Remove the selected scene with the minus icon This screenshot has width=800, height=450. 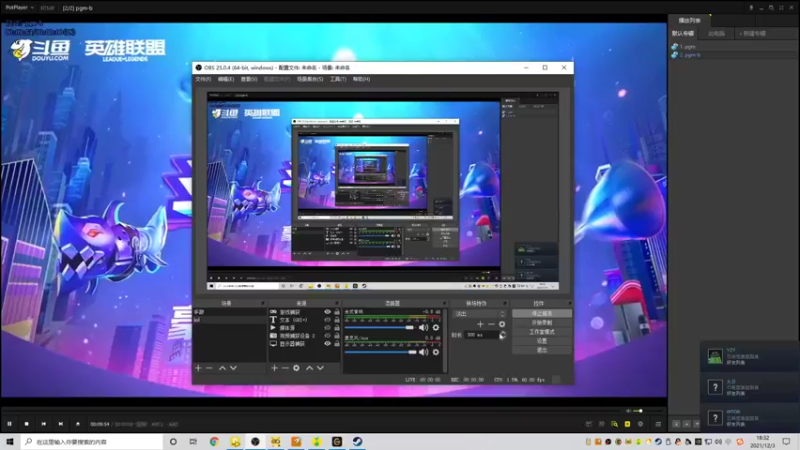209,368
